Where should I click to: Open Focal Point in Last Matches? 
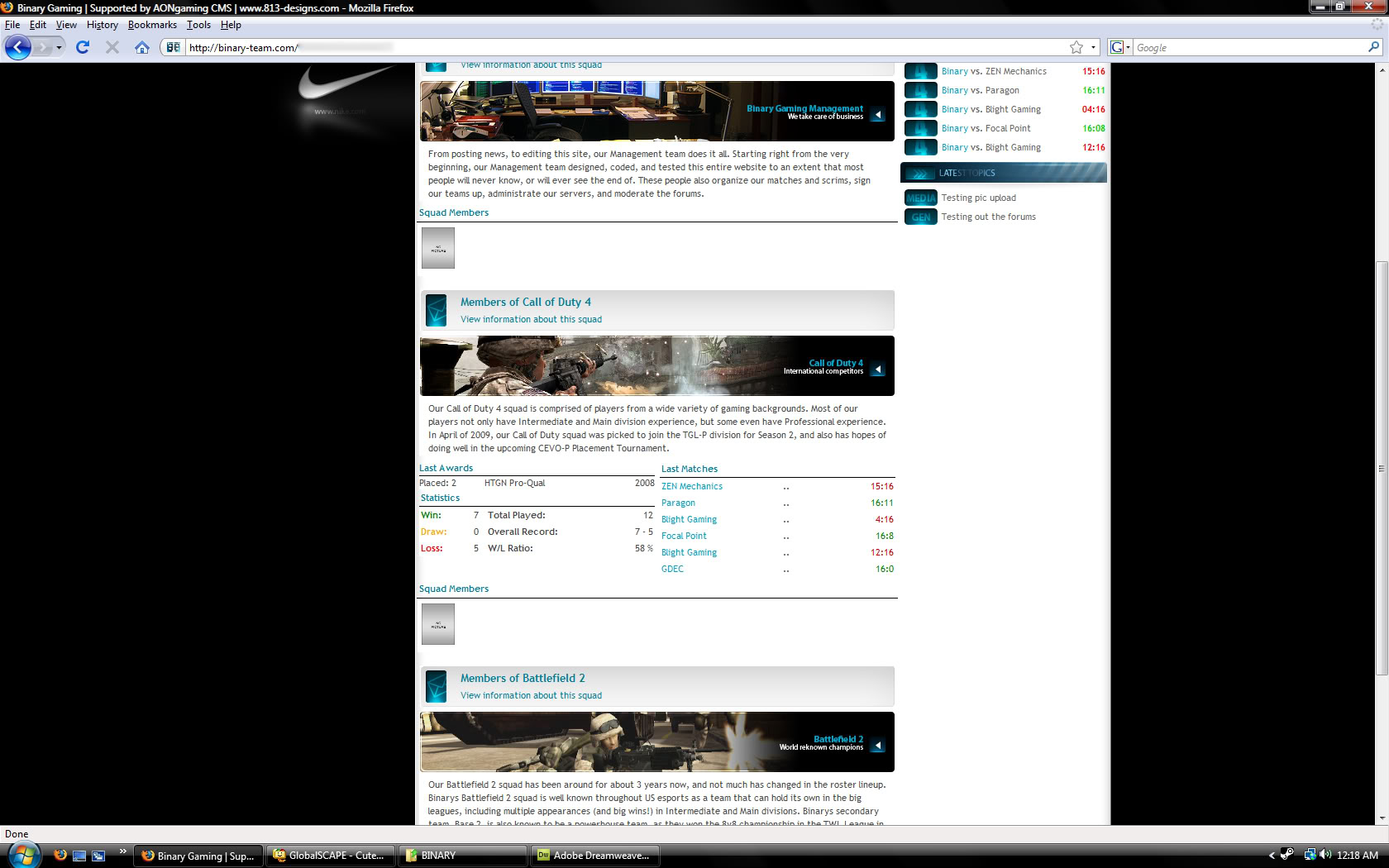pyautogui.click(x=684, y=536)
